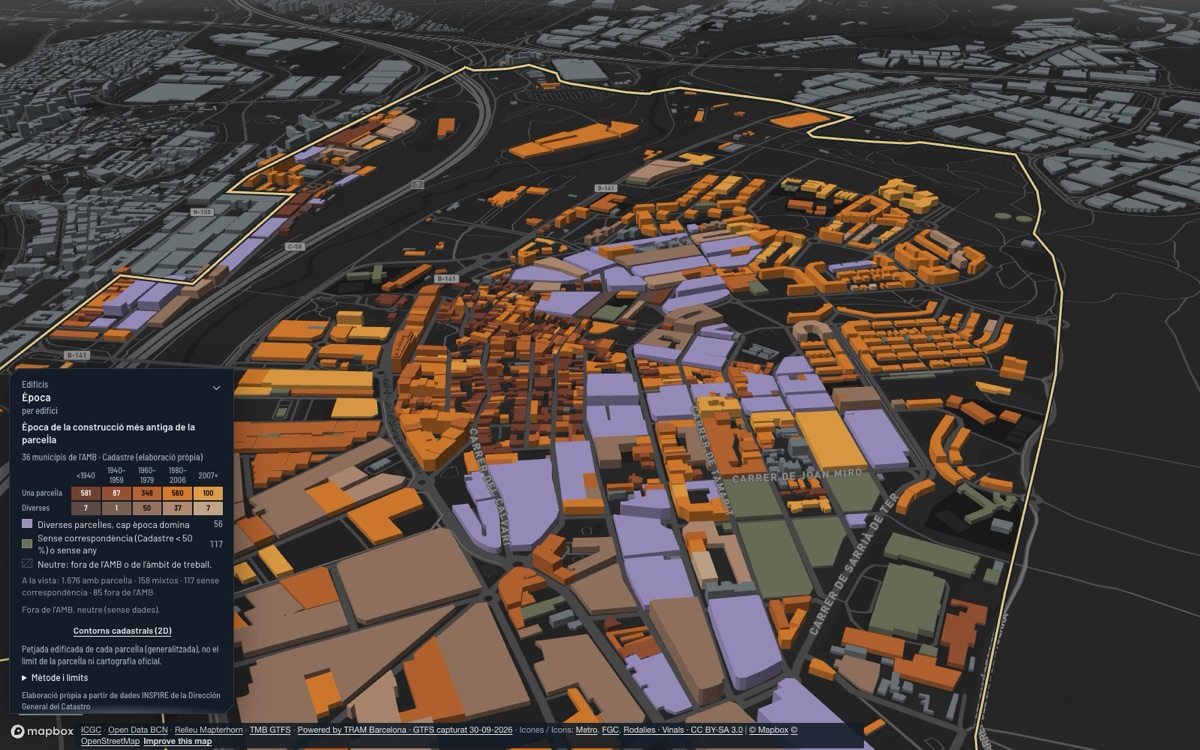Open the Metro icons attribution link
This screenshot has height=750, width=1200.
(x=586, y=730)
